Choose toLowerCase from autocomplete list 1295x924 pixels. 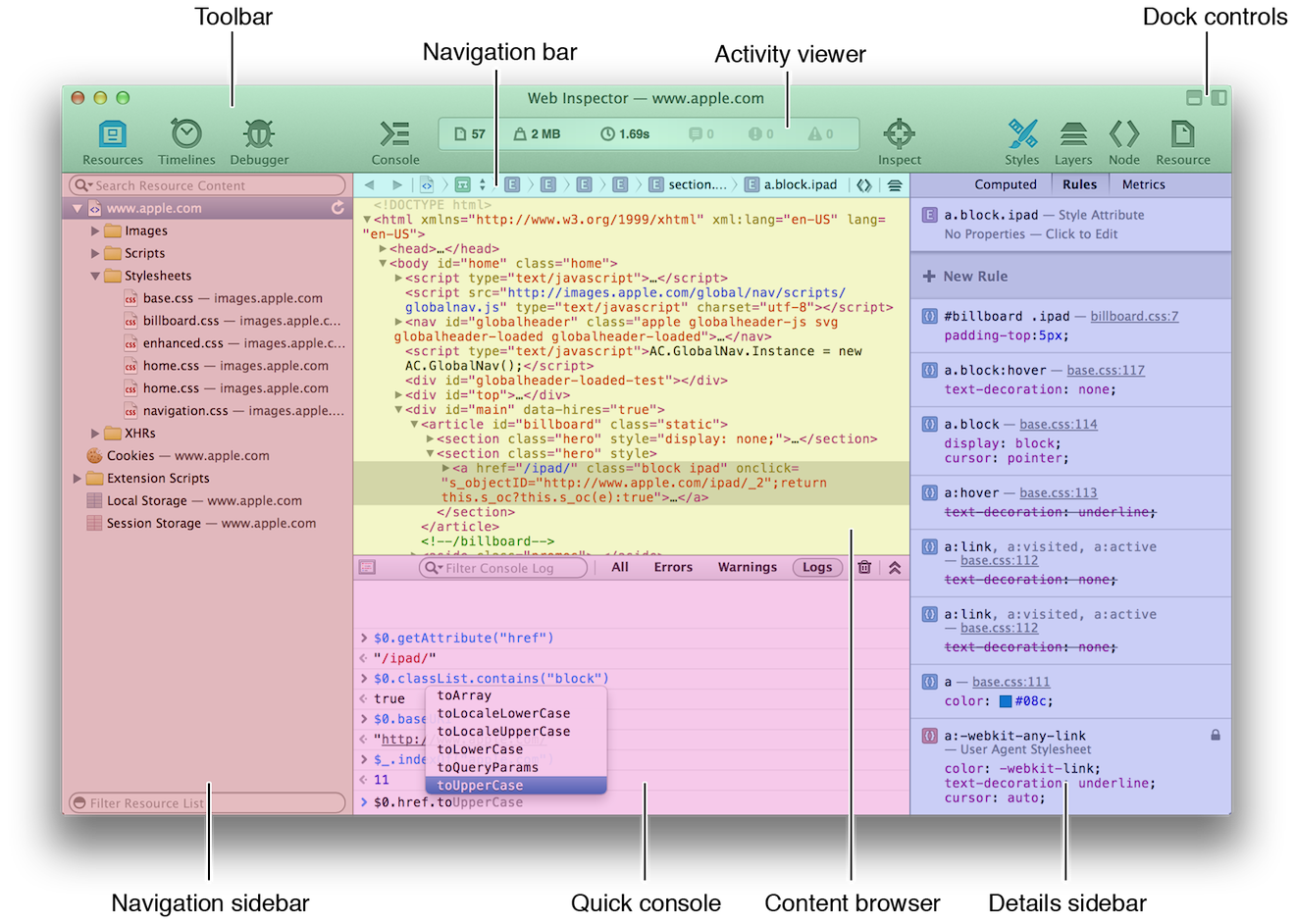516,749
